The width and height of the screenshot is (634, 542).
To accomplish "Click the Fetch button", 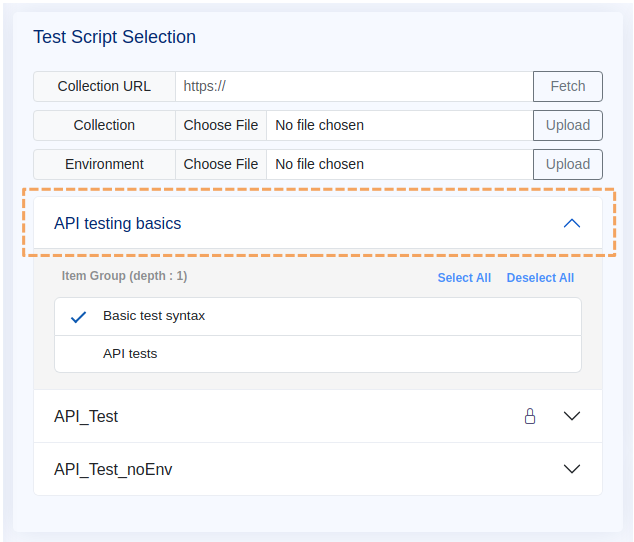I will (x=568, y=86).
